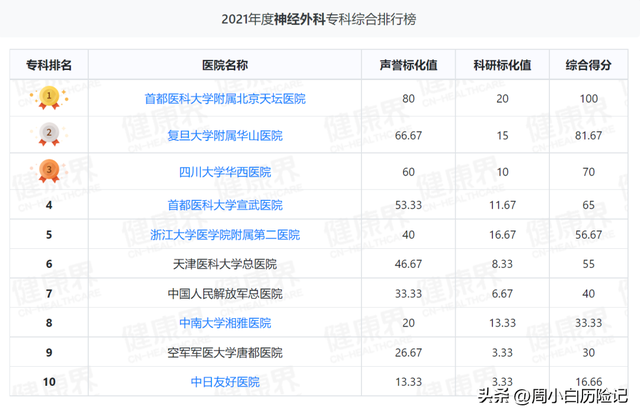Click the 头条 @周小白历险记 credit
Image resolution: width=640 pixels, height=416 pixels.
(553, 396)
